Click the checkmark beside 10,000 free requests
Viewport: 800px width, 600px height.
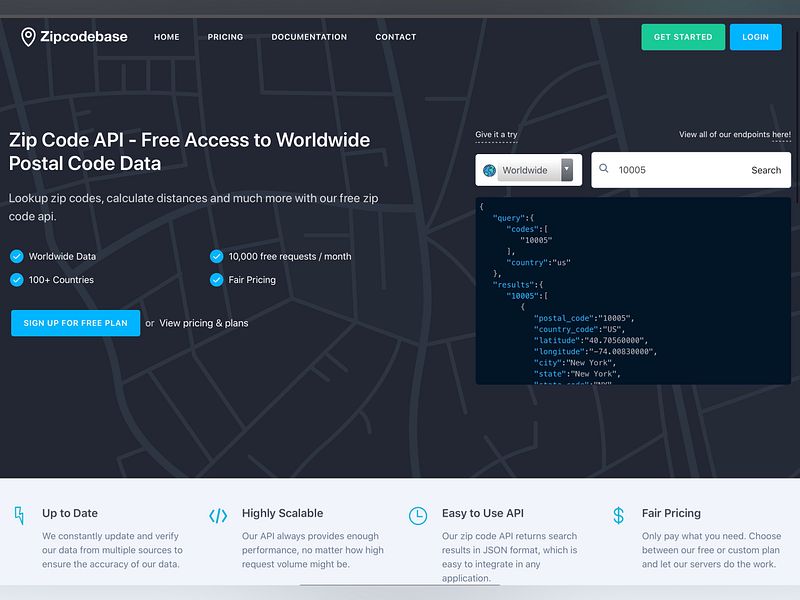point(215,256)
